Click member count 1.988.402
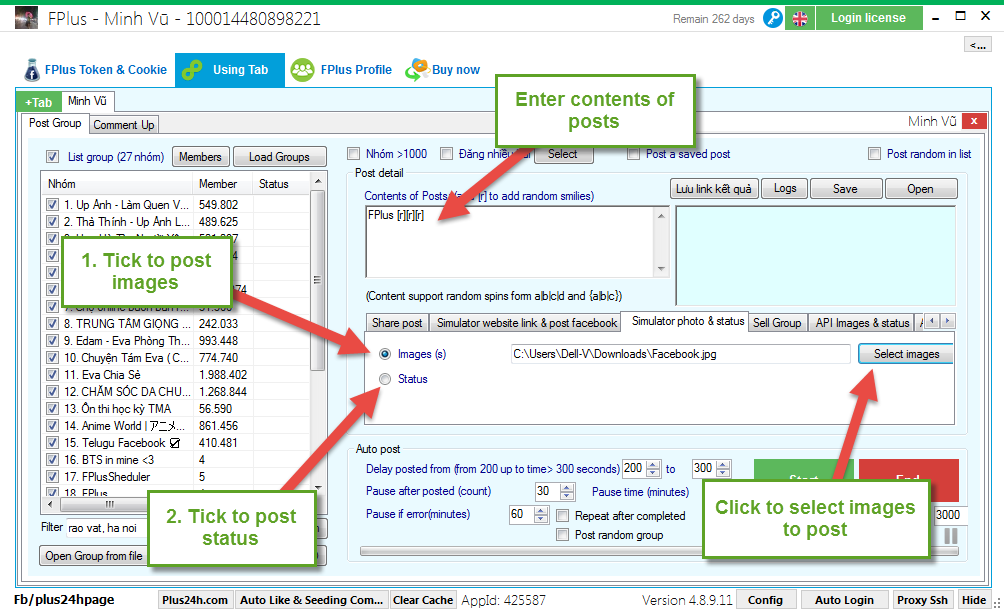This screenshot has width=1004, height=612. (x=223, y=374)
